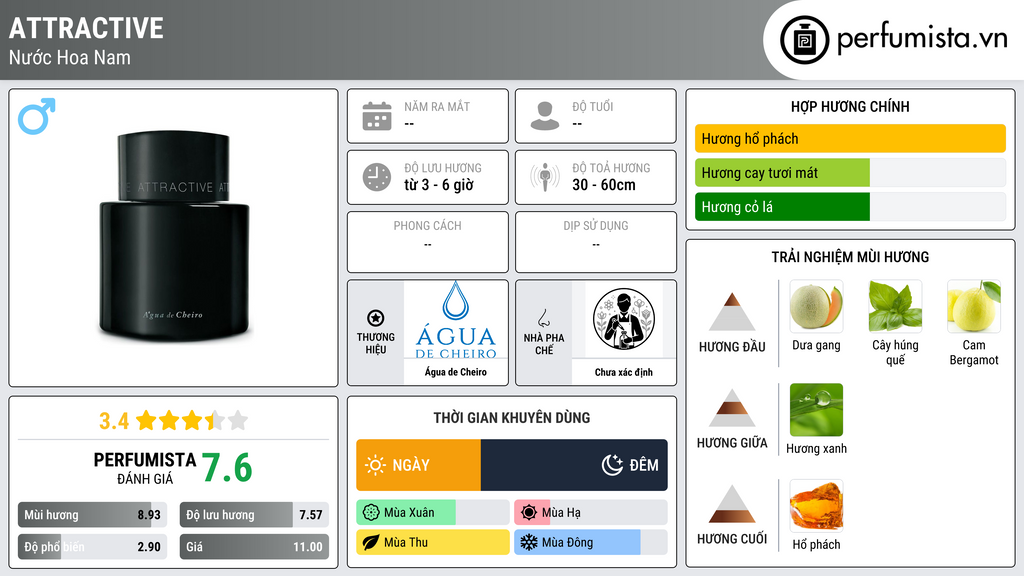Click the person silhouette icon for Độ tuổi
1024x576 pixels.
(x=545, y=116)
